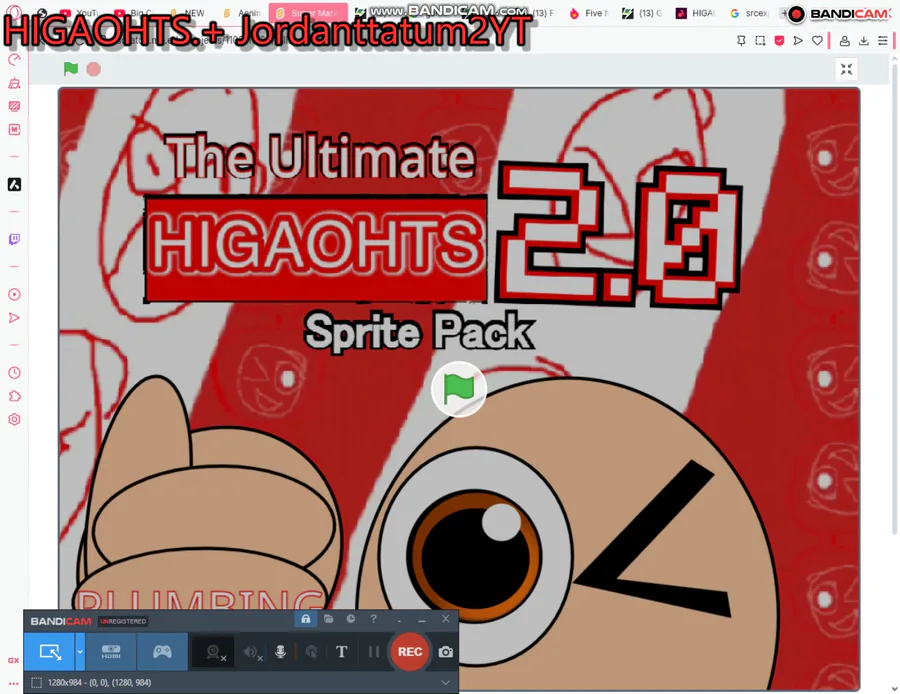Select Bandicam screen recording mode
The height and width of the screenshot is (694, 900).
pos(49,652)
